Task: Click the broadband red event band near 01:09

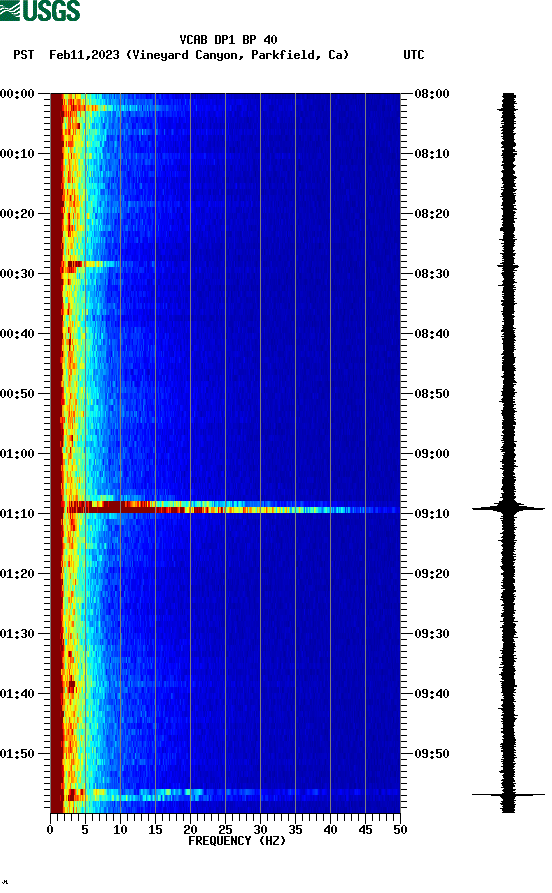Action: tap(231, 507)
